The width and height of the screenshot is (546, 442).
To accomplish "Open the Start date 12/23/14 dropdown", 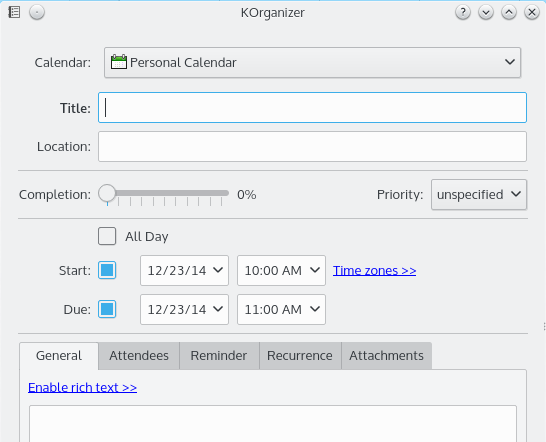I will [184, 270].
